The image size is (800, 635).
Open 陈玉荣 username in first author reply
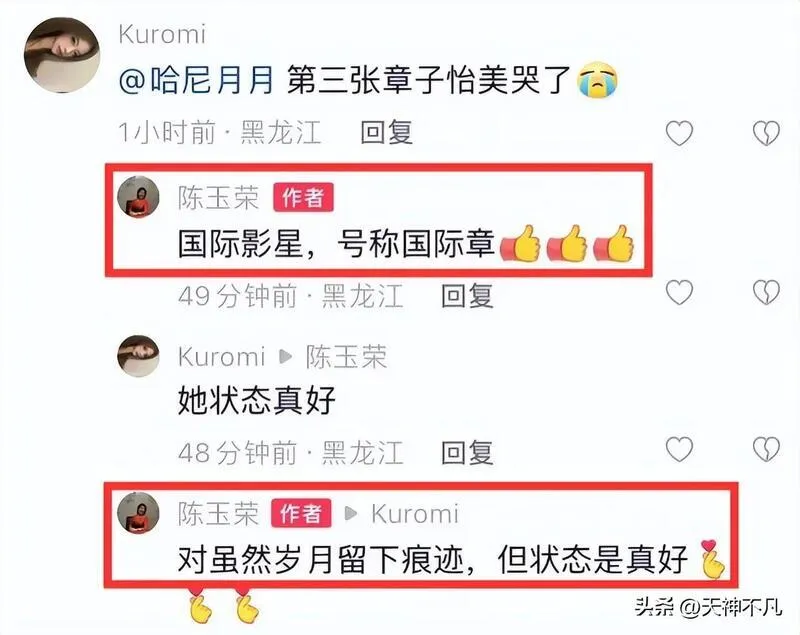[x=219, y=197]
